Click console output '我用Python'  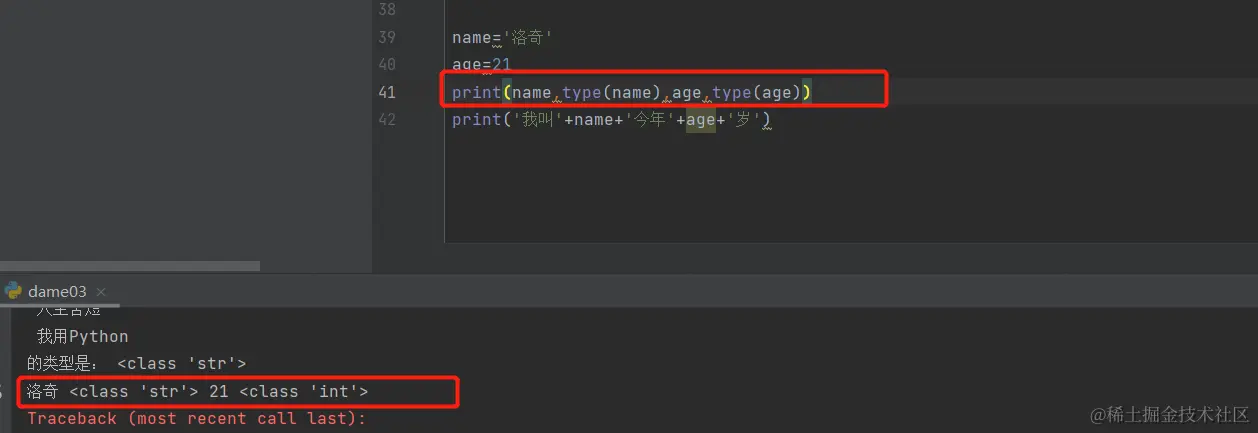pyautogui.click(x=83, y=336)
